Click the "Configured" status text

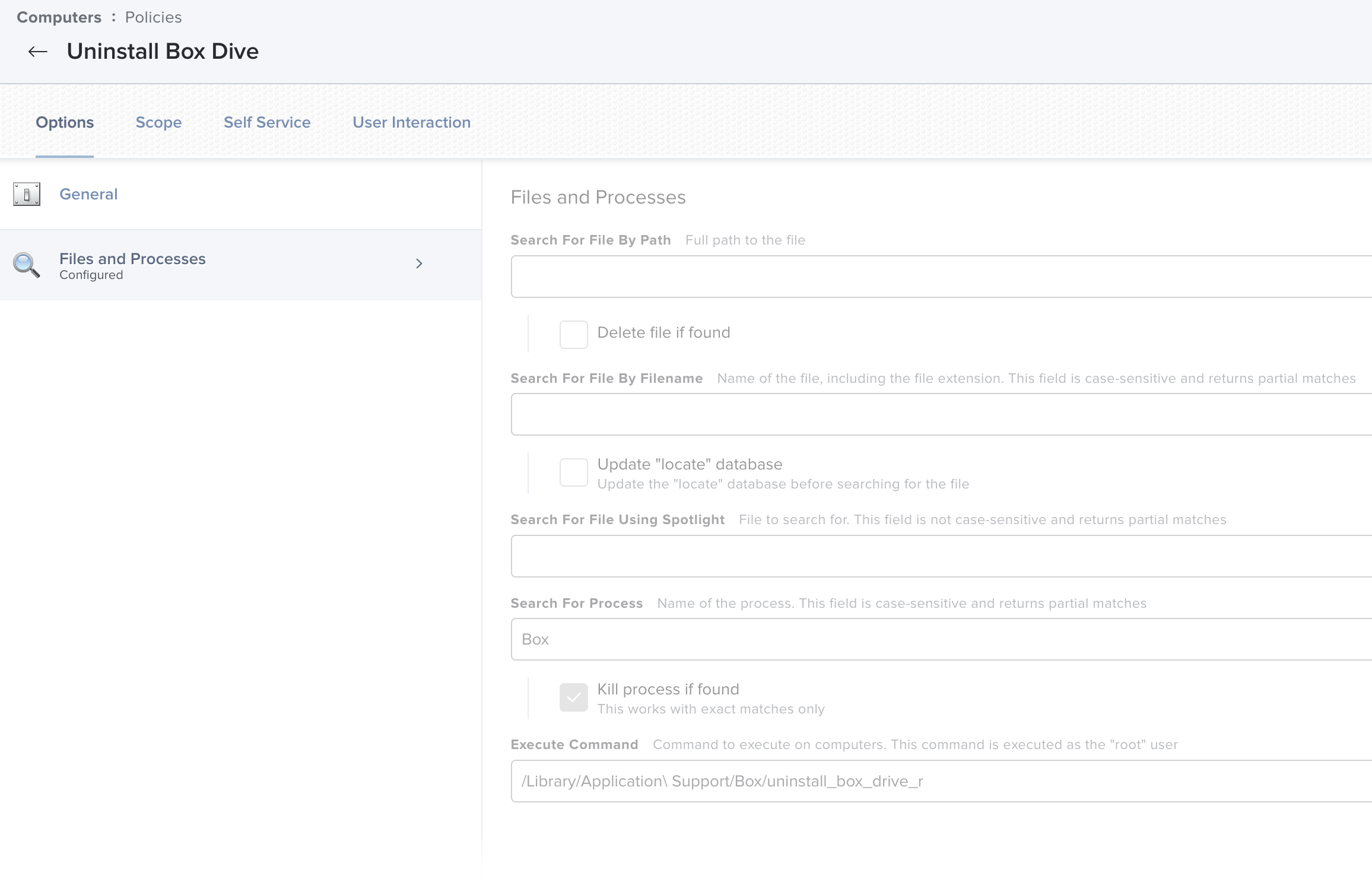pyautogui.click(x=91, y=275)
